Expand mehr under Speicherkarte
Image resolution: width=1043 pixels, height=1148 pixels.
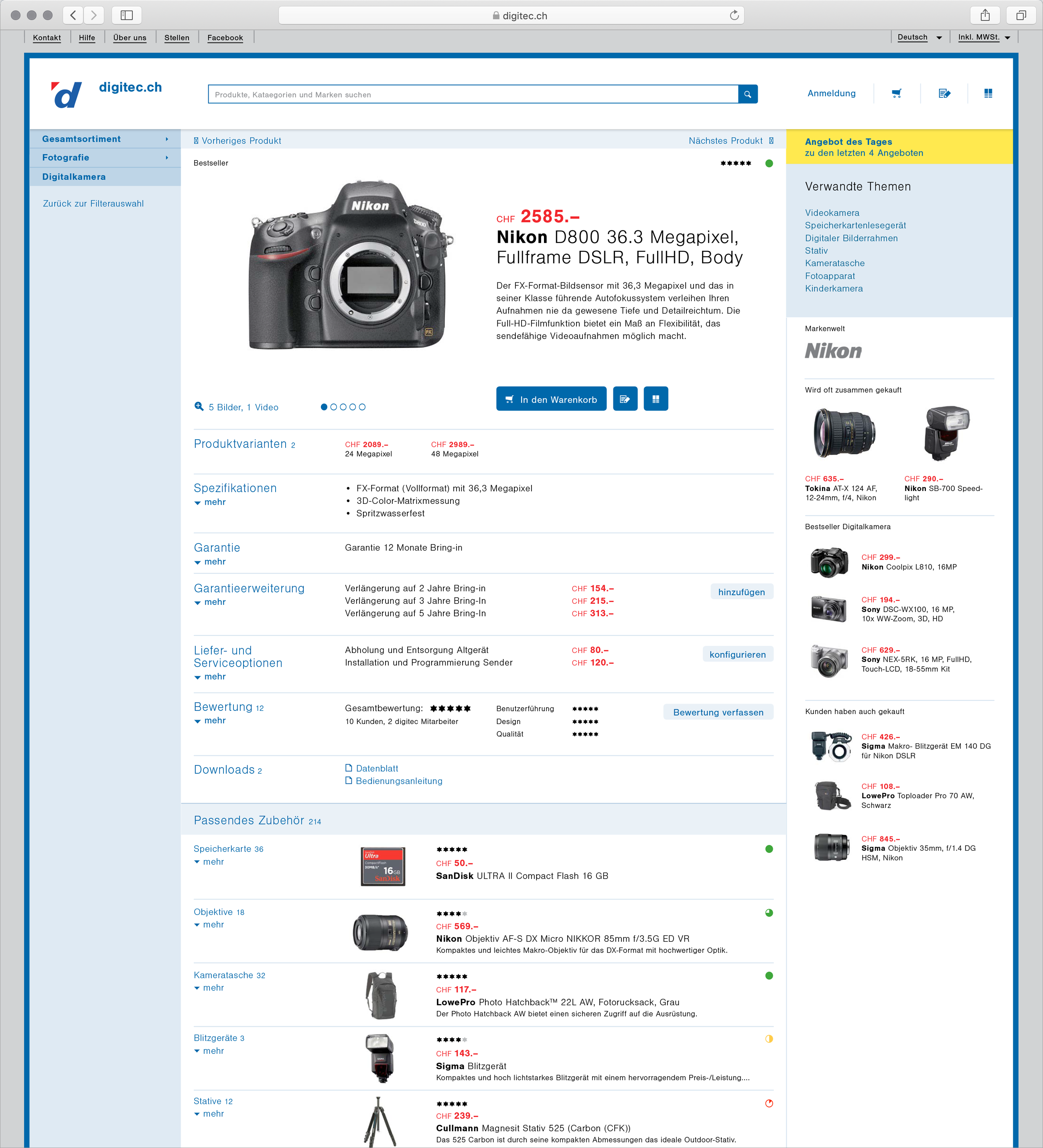(x=209, y=862)
